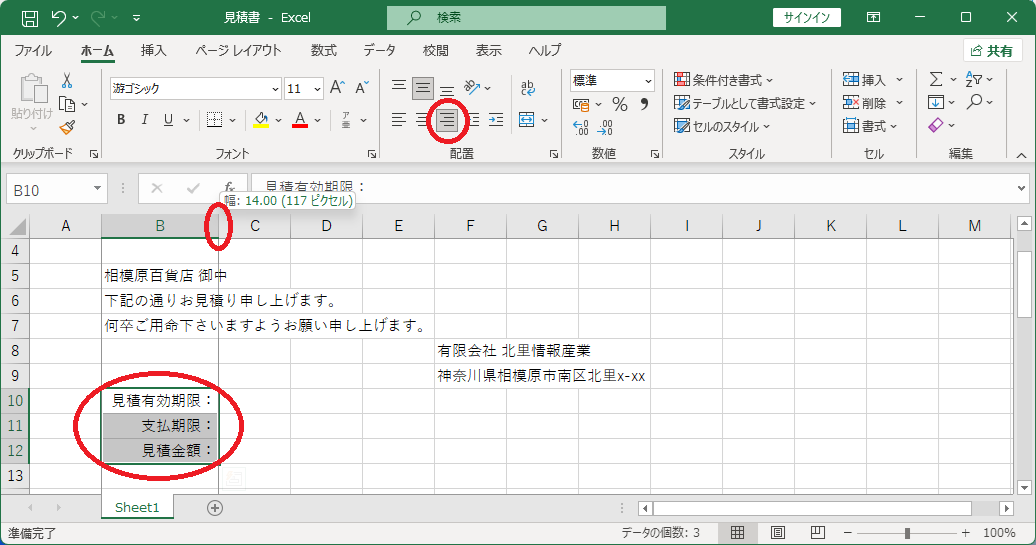The height and width of the screenshot is (545, 1036).
Task: Toggle Italic formatting
Action: pos(145,120)
